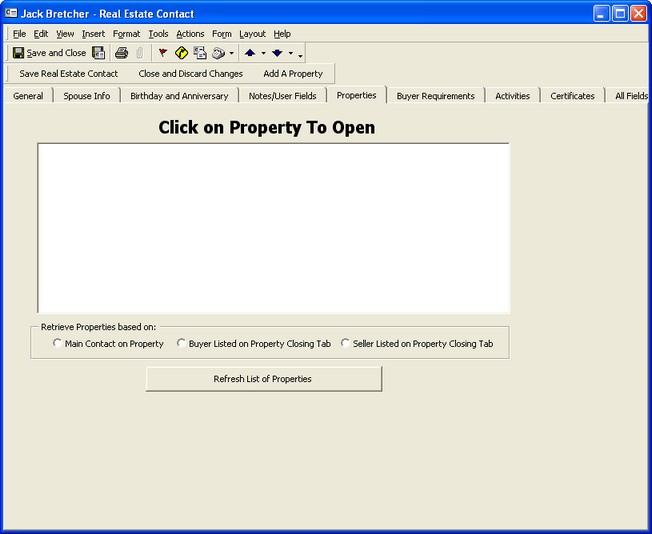Click Refresh List of Properties button
Viewport: 652px width, 534px height.
264,379
